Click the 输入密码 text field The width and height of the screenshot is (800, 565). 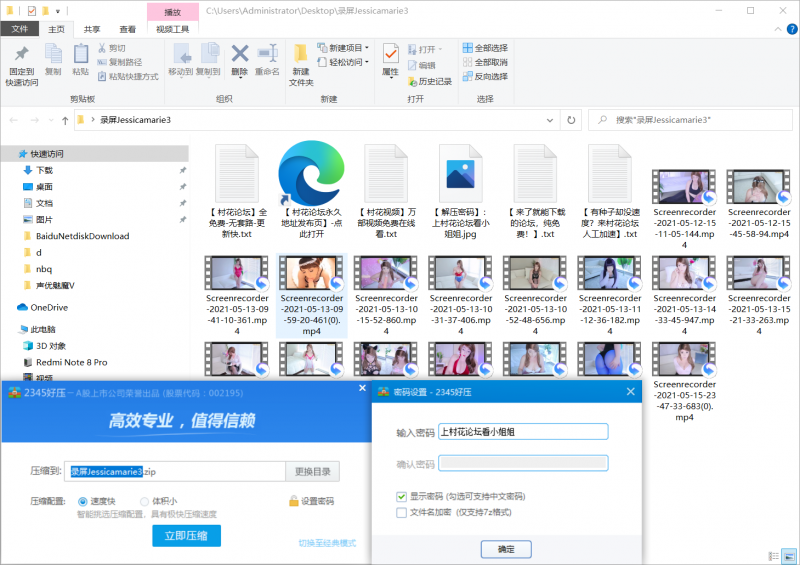pos(524,432)
